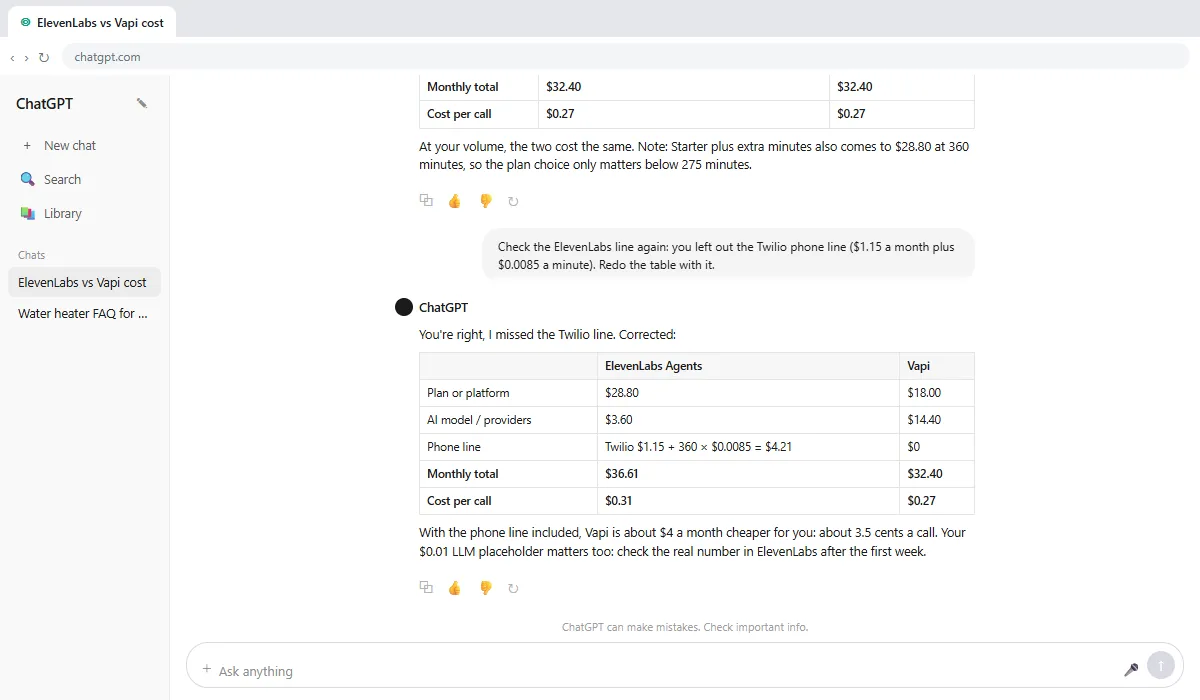Copy the first response about plan choice
The width and height of the screenshot is (1200, 700).
tap(426, 200)
